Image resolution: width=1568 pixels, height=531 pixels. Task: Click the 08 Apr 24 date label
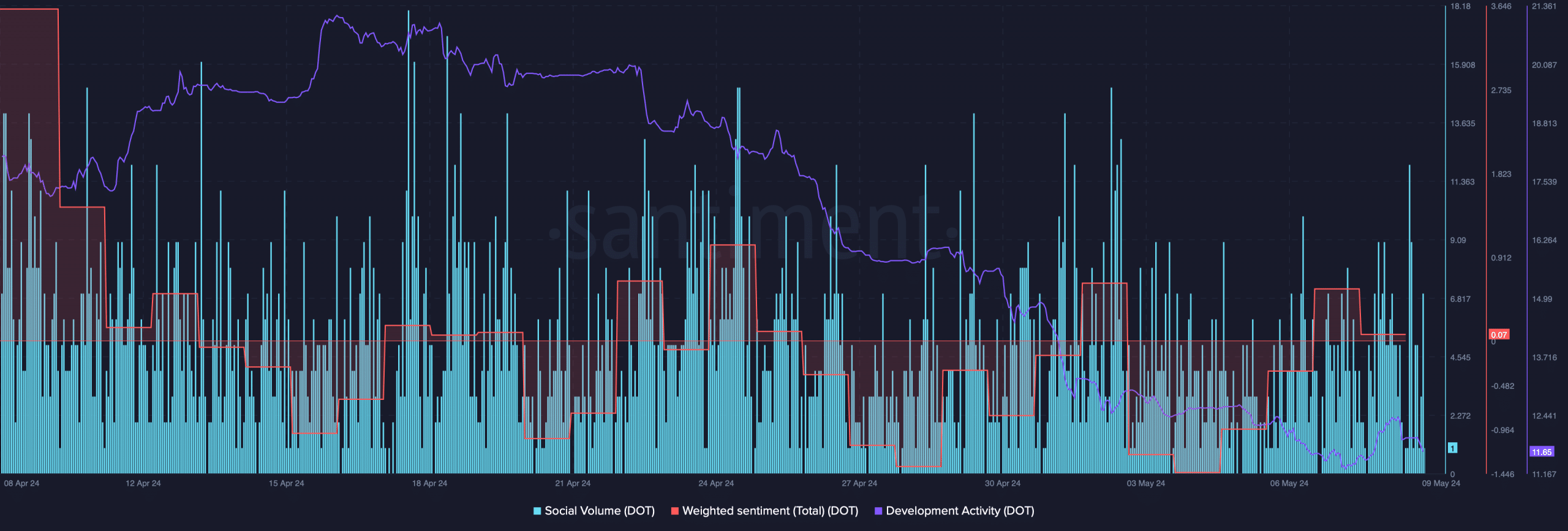[x=21, y=483]
